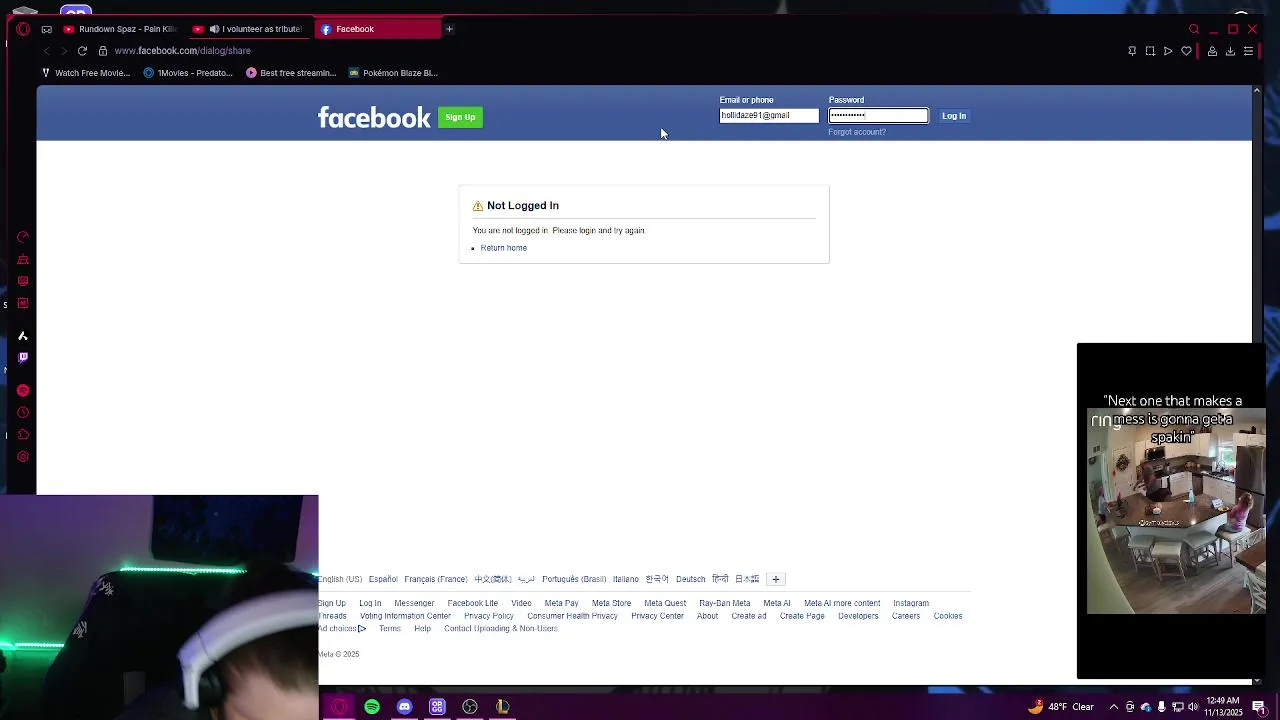The image size is (1280, 720).
Task: Open OBS Studio from the taskbar
Action: pos(470,707)
